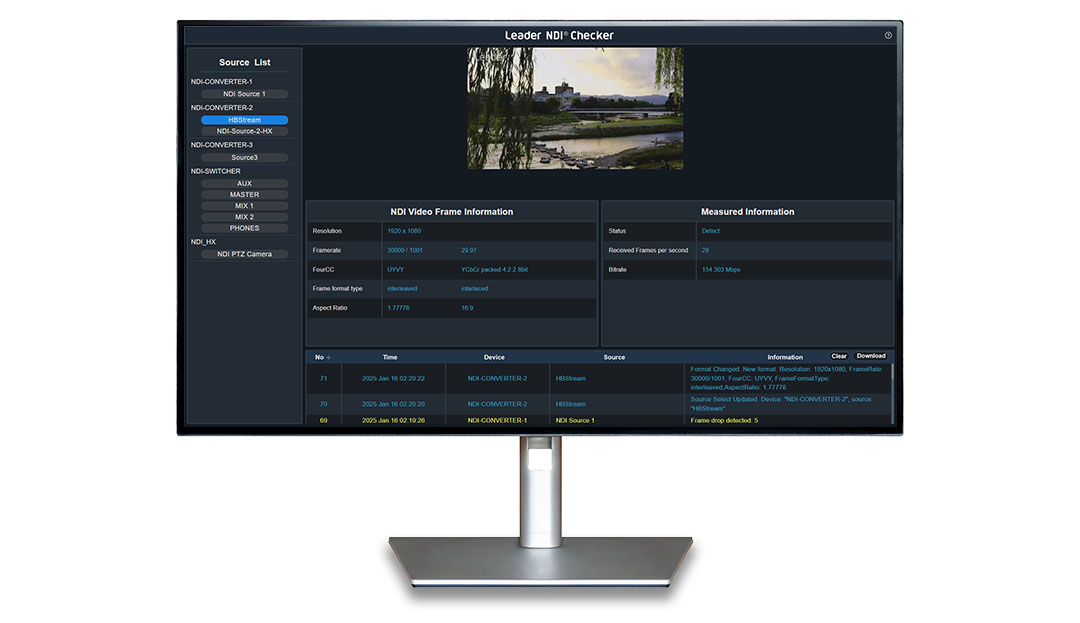Clear the event log
Viewport: 1080px width, 623px height.
point(839,356)
